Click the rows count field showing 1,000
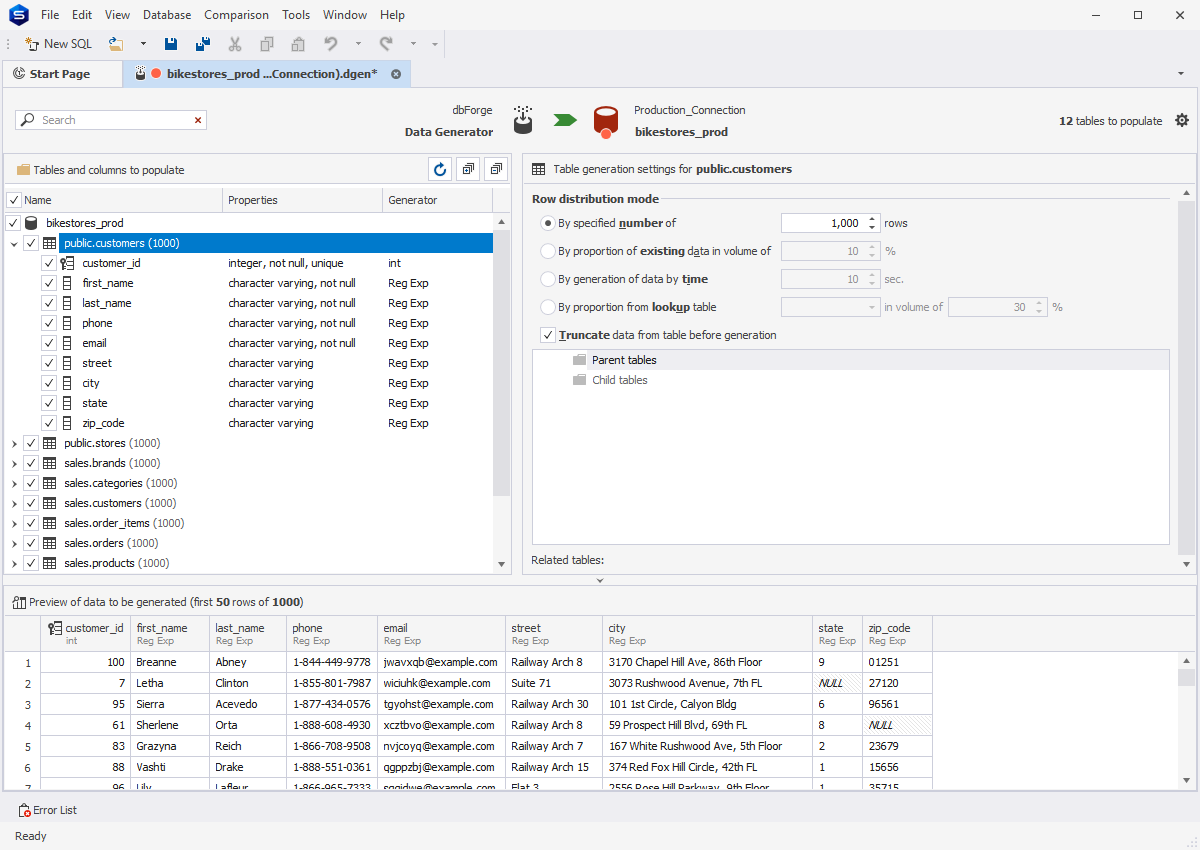The width and height of the screenshot is (1200, 850). [x=823, y=223]
